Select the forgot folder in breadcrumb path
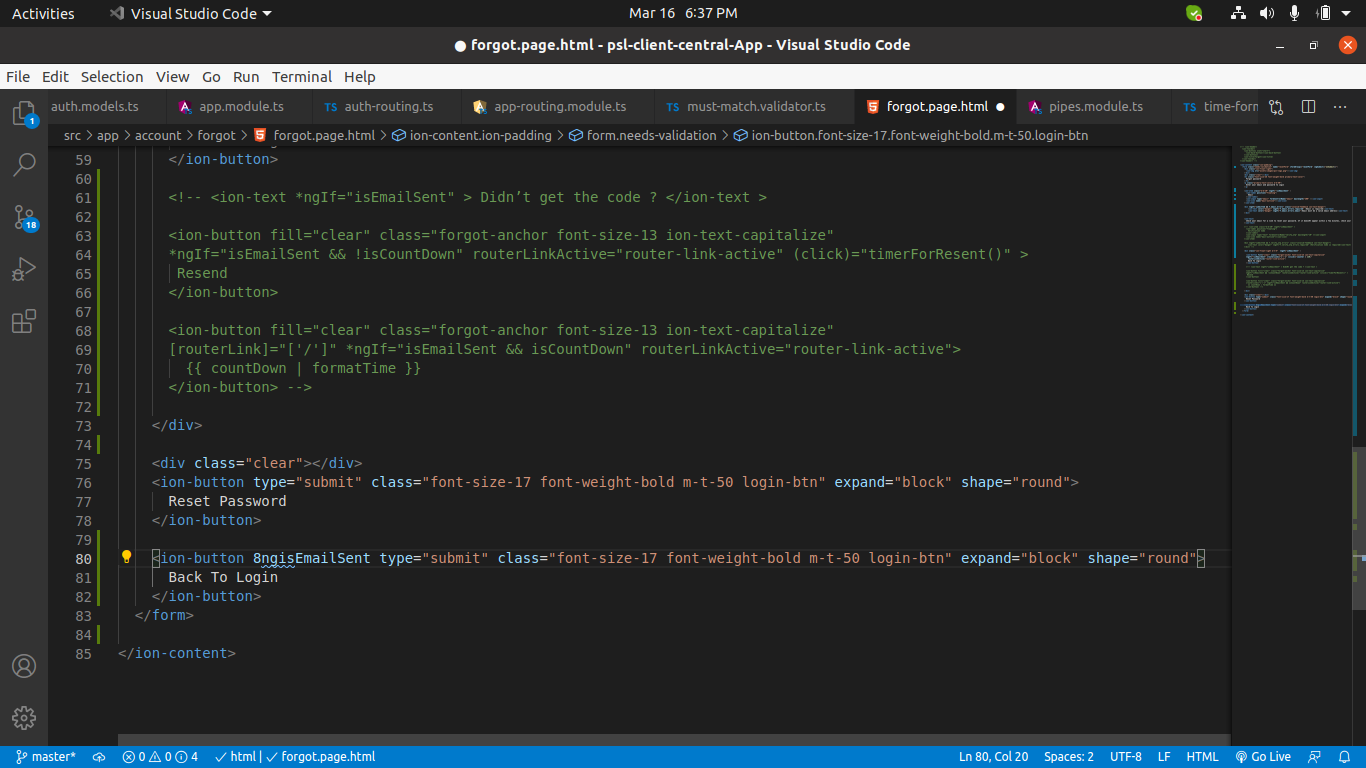This screenshot has height=768, width=1366. [x=216, y=135]
